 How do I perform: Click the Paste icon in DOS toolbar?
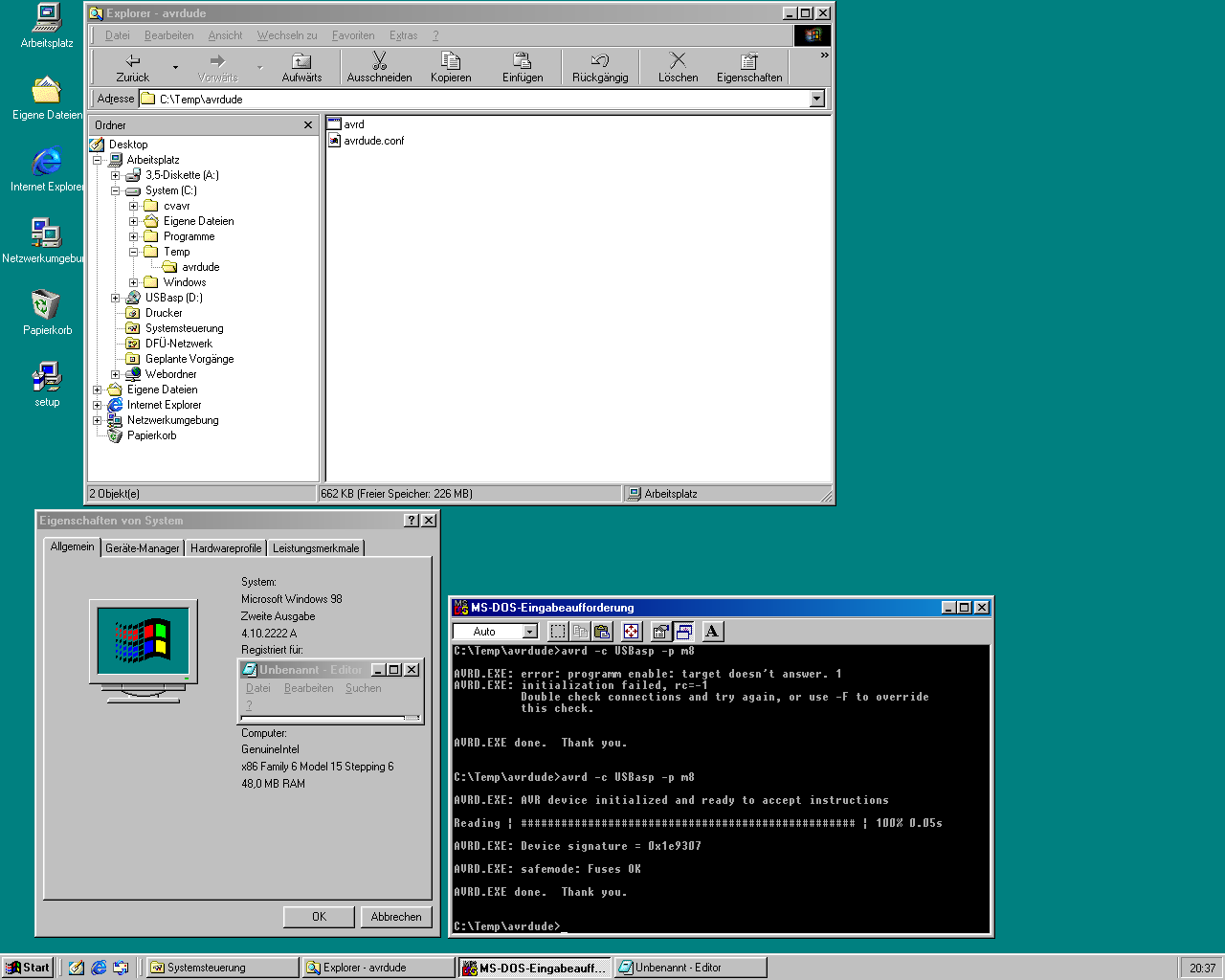click(x=602, y=632)
